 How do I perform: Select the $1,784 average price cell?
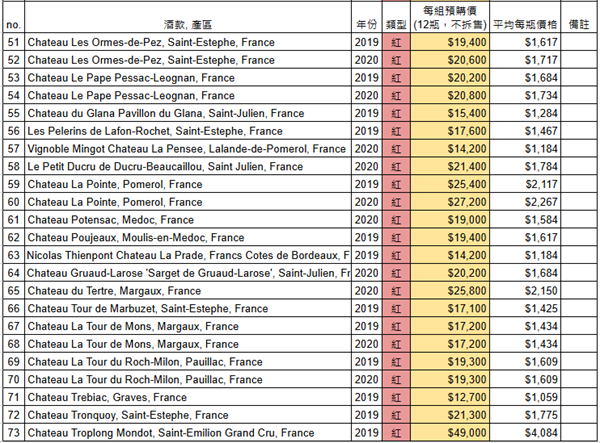tap(525, 166)
